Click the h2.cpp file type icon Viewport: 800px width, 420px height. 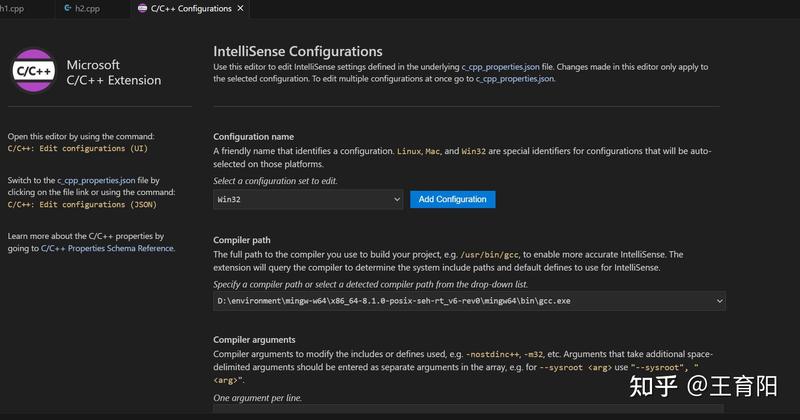click(x=67, y=8)
